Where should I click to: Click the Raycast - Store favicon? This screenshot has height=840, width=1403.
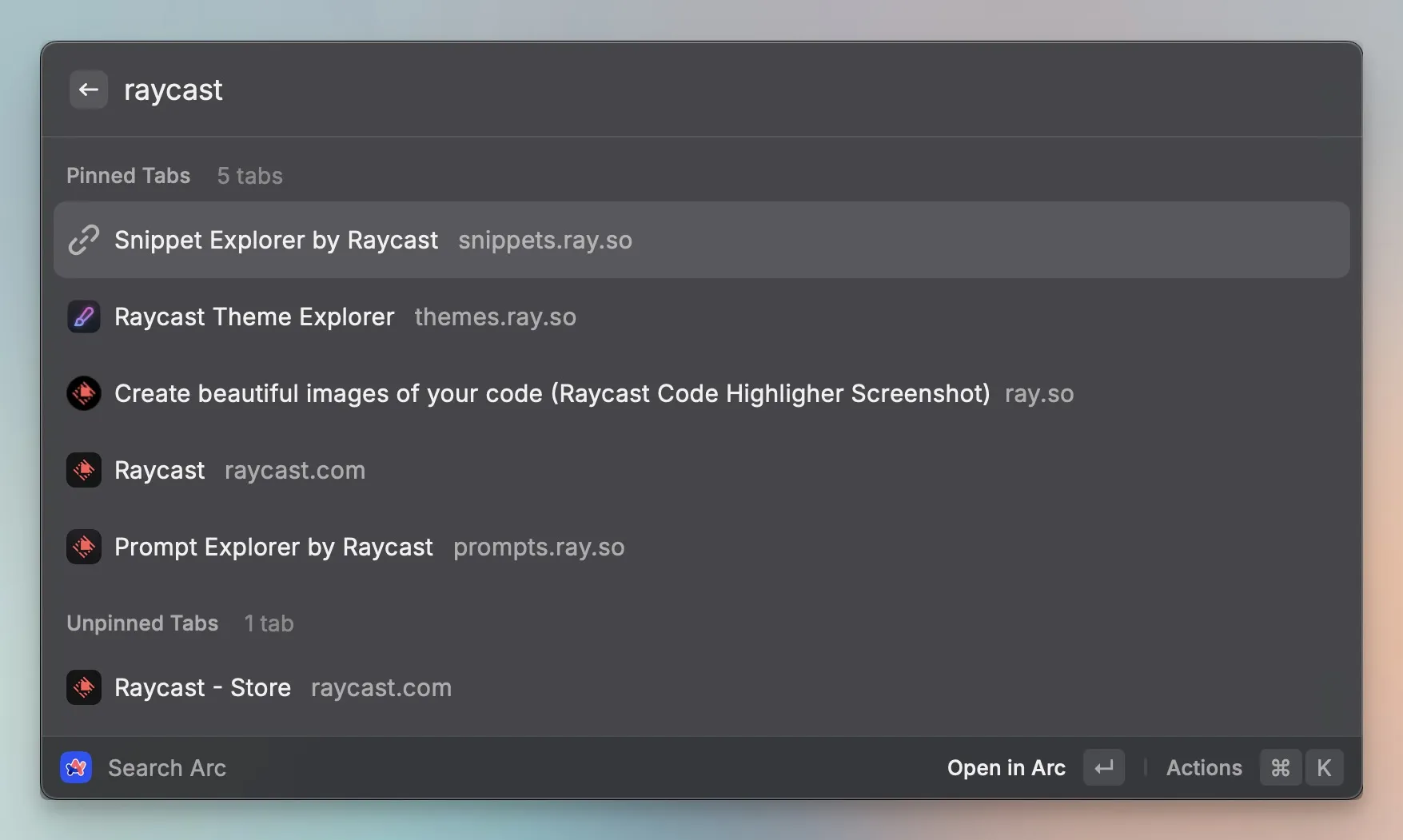tap(84, 687)
